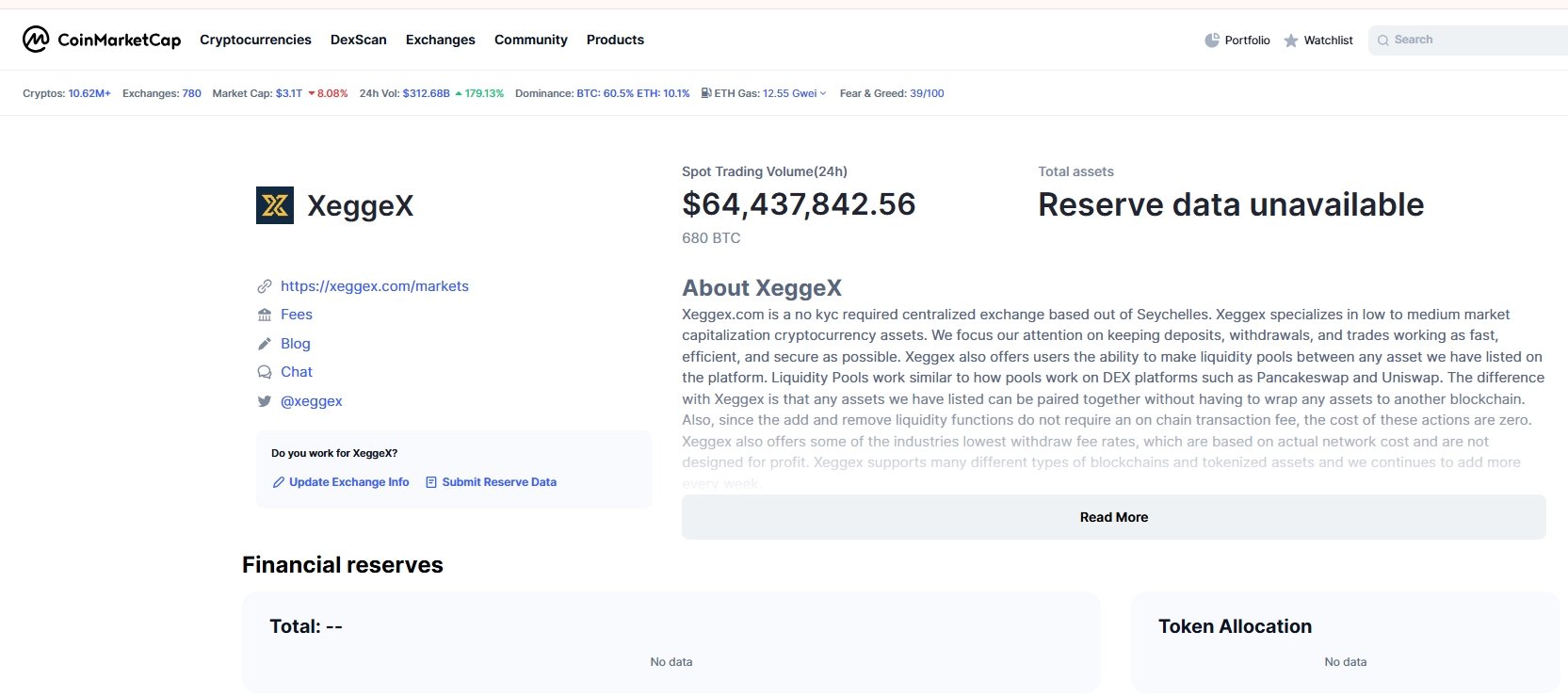Click the Chat bubble icon
Screen dimensions: 1568x696
coord(265,372)
